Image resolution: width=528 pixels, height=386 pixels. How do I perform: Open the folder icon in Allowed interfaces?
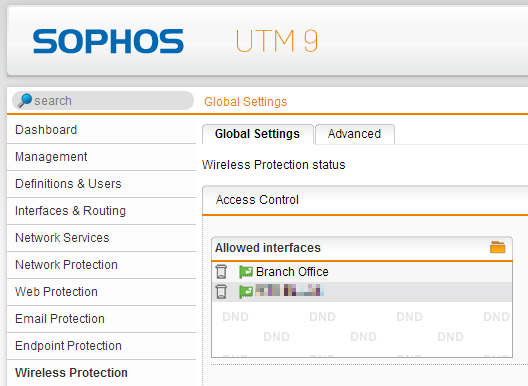[x=497, y=247]
